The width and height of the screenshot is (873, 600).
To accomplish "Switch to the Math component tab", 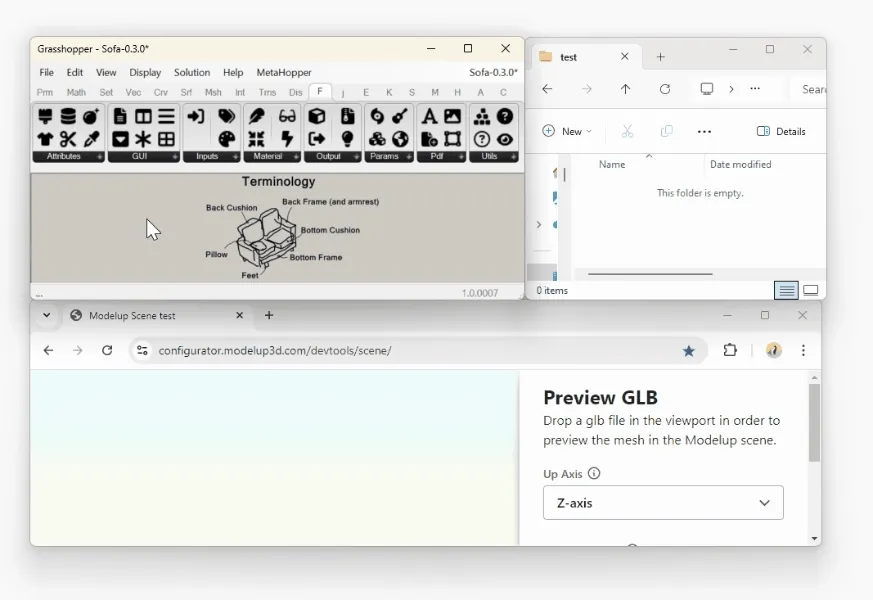I will [76, 92].
